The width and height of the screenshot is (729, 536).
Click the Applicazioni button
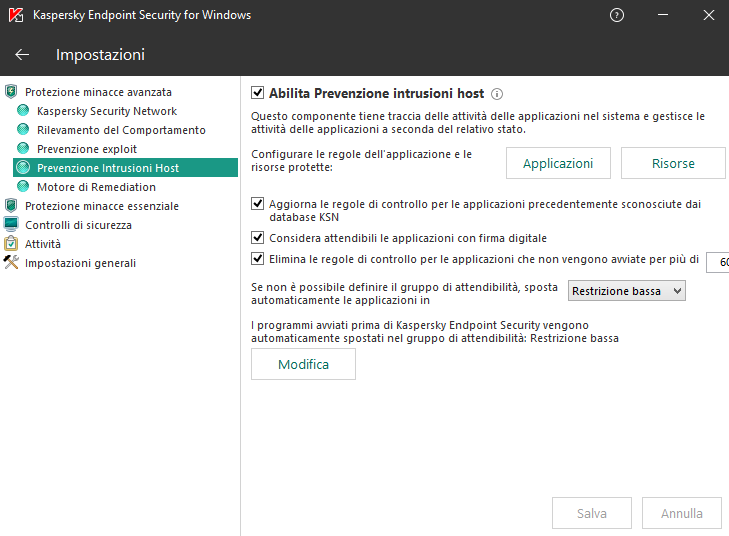tap(558, 163)
